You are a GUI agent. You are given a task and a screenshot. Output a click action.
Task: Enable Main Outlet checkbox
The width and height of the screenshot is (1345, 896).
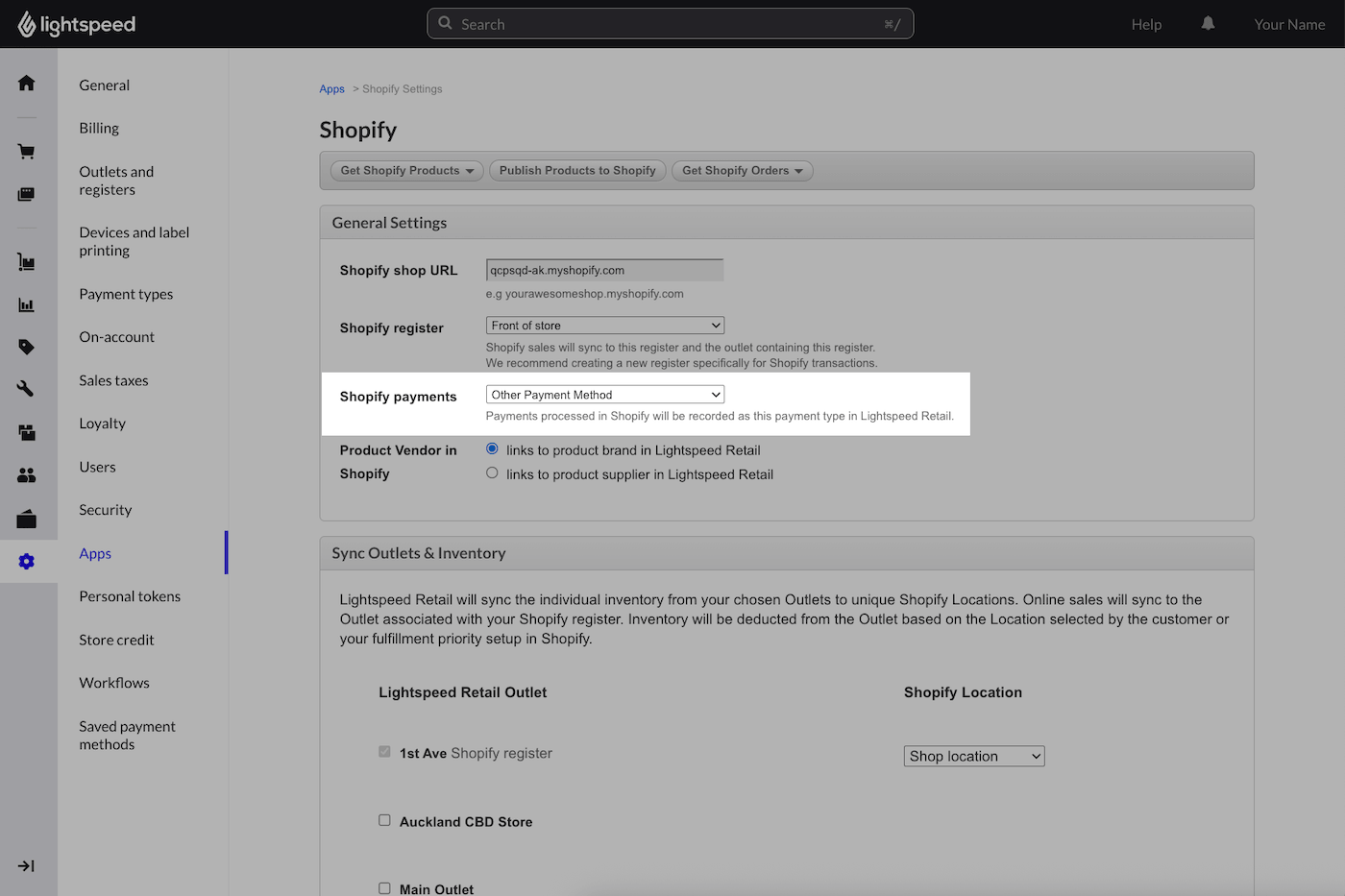[x=384, y=888]
